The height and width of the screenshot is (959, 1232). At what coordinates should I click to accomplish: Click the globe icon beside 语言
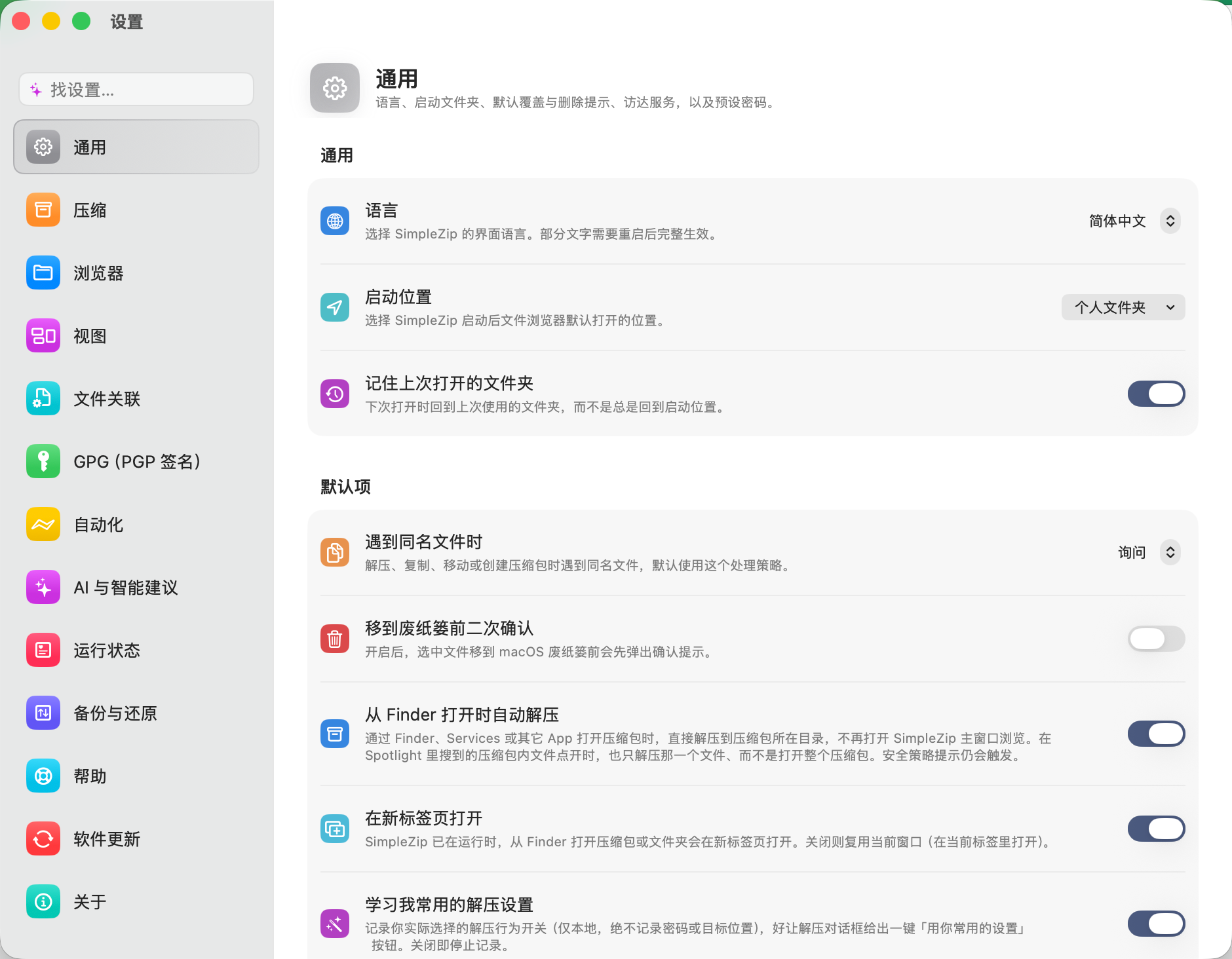point(335,221)
